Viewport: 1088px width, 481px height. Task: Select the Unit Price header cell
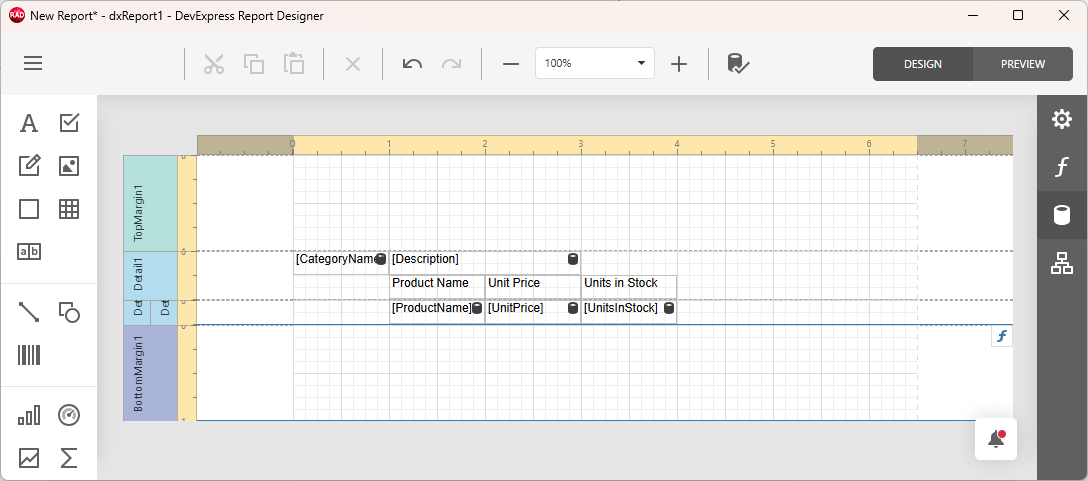533,287
